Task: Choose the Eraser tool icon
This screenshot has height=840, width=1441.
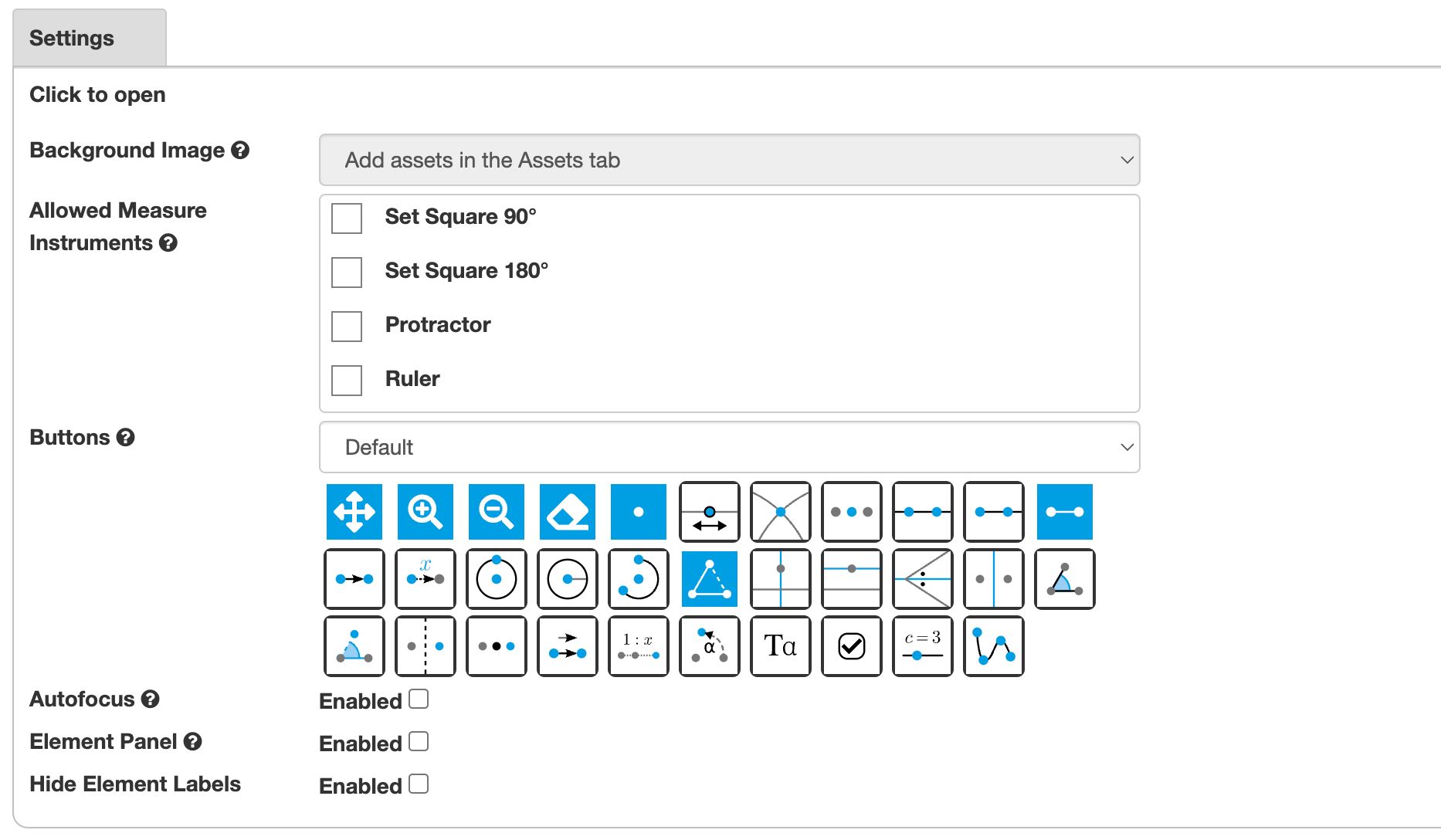Action: click(568, 511)
